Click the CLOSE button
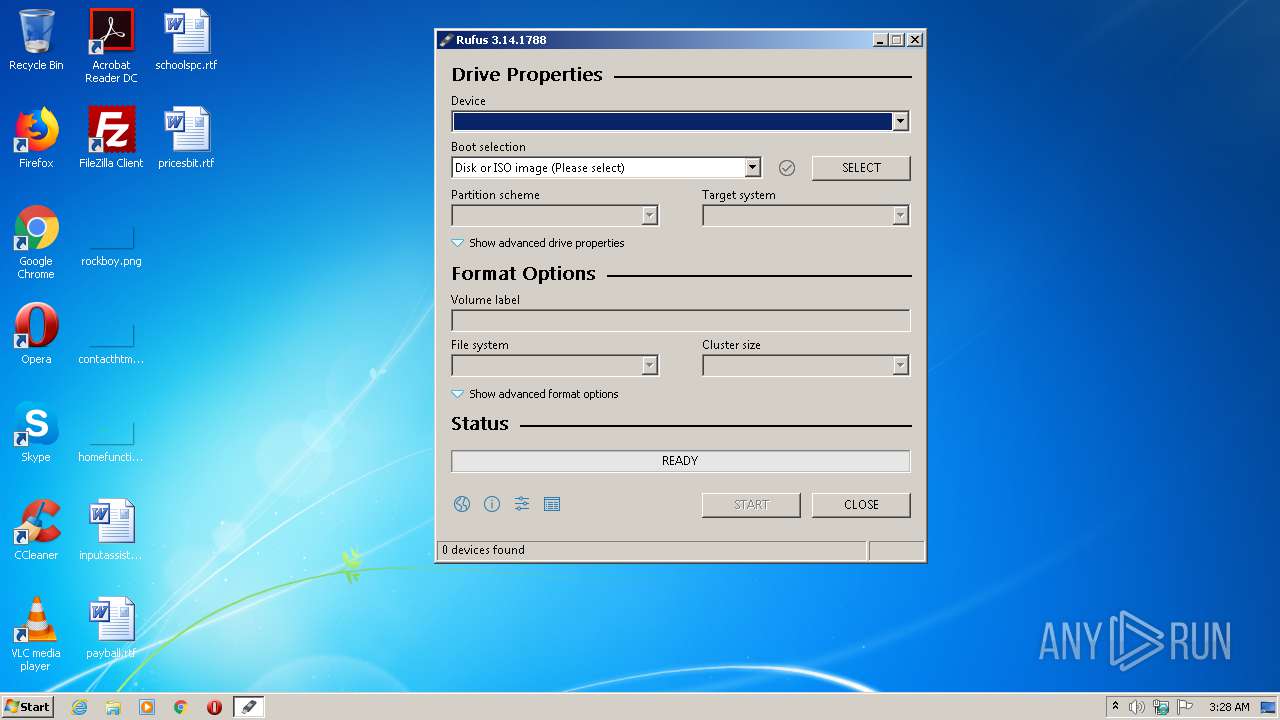Viewport: 1280px width, 720px height. tap(861, 505)
